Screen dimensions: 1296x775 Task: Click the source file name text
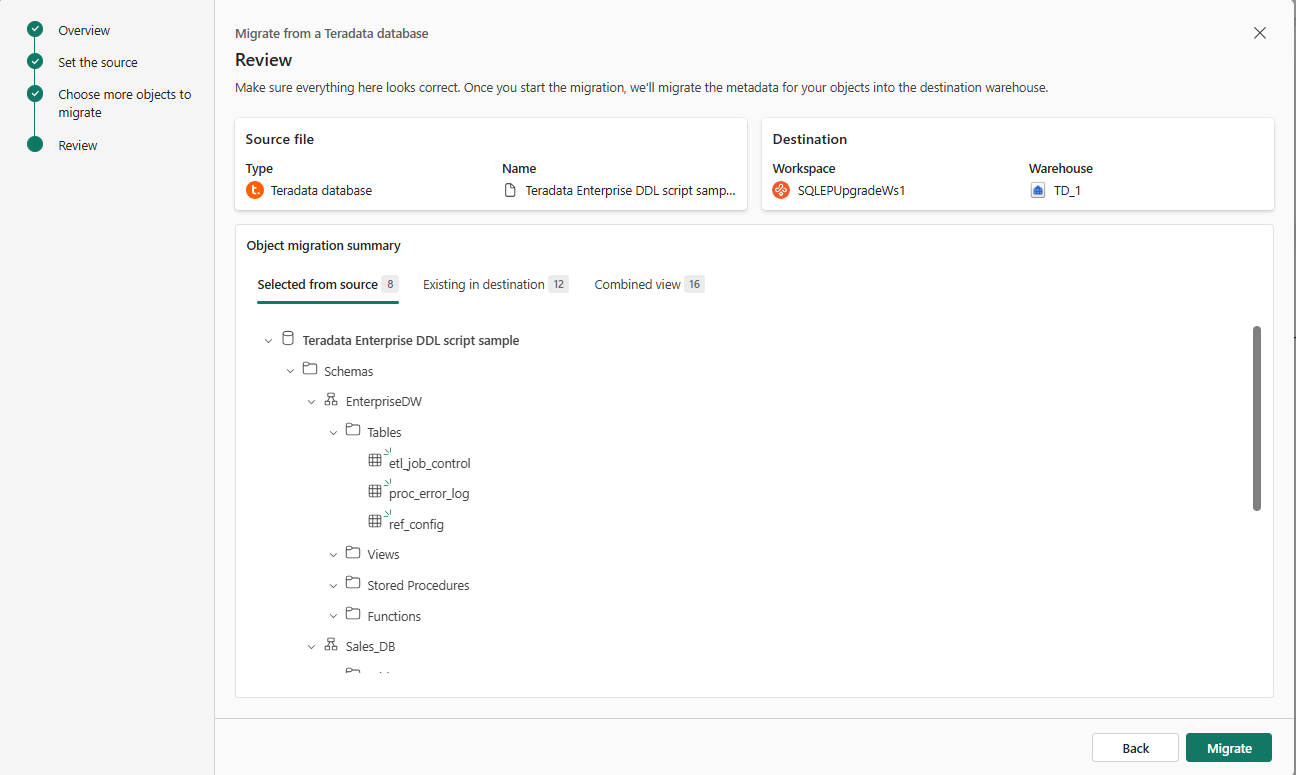tap(631, 190)
